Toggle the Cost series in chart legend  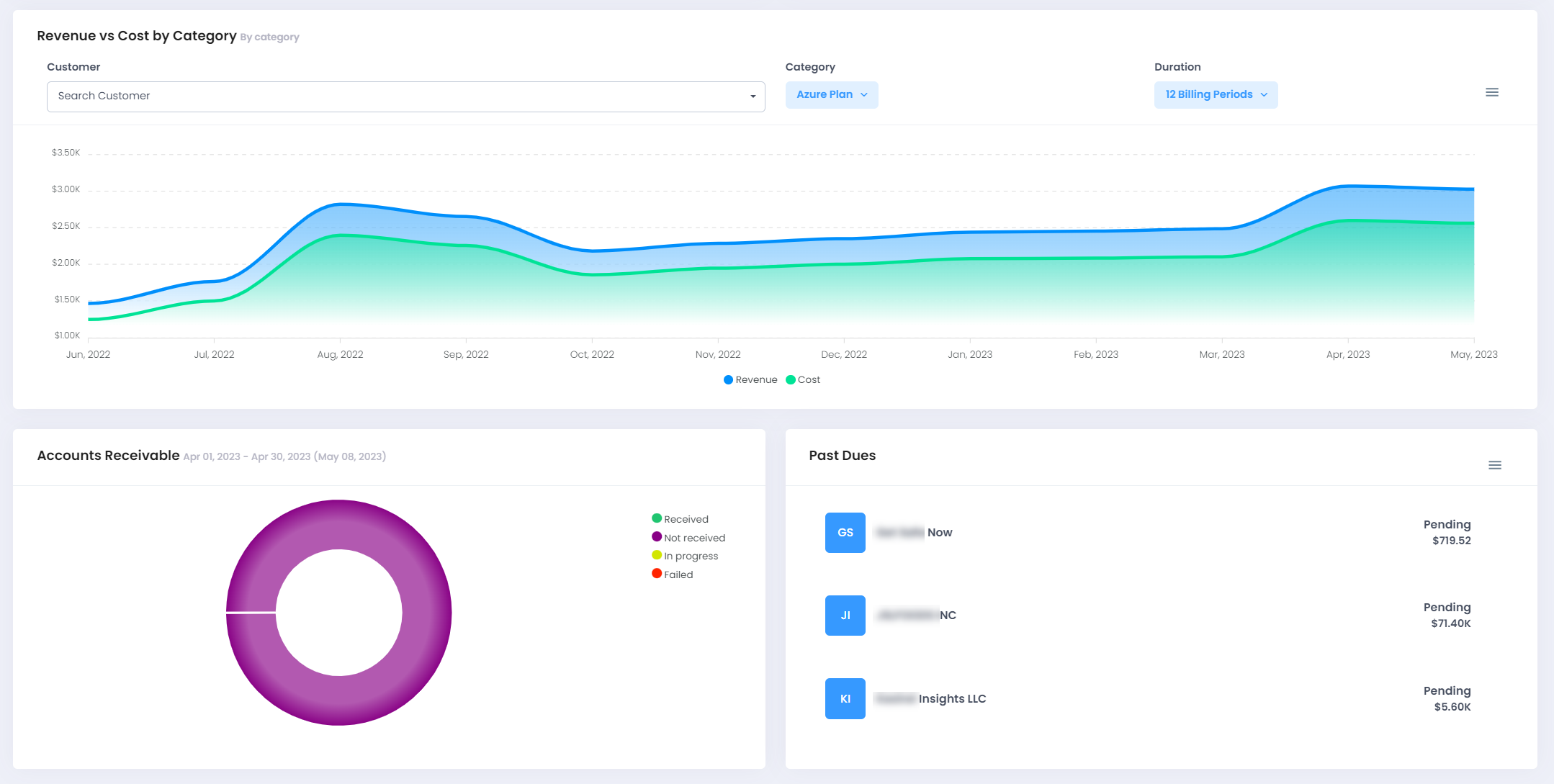pyautogui.click(x=803, y=379)
